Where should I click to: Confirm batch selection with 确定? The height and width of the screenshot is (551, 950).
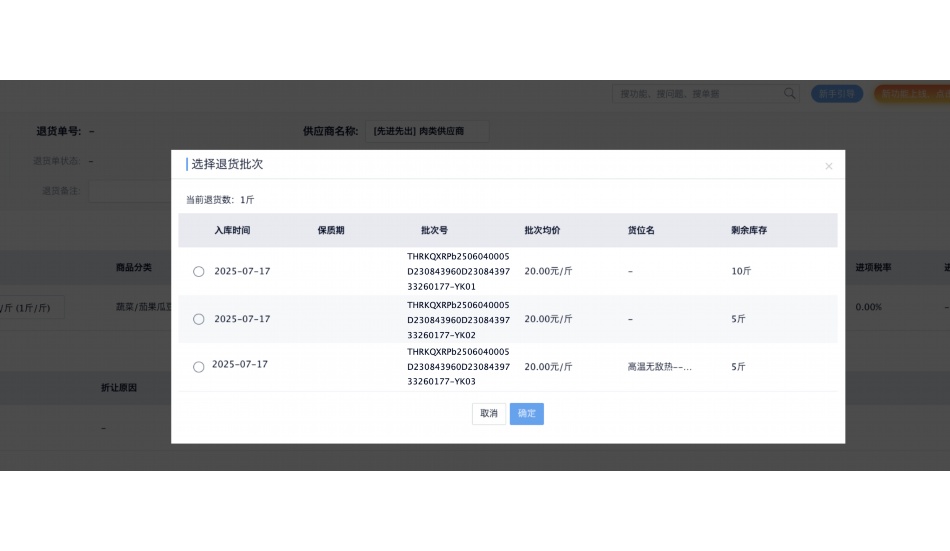point(527,414)
